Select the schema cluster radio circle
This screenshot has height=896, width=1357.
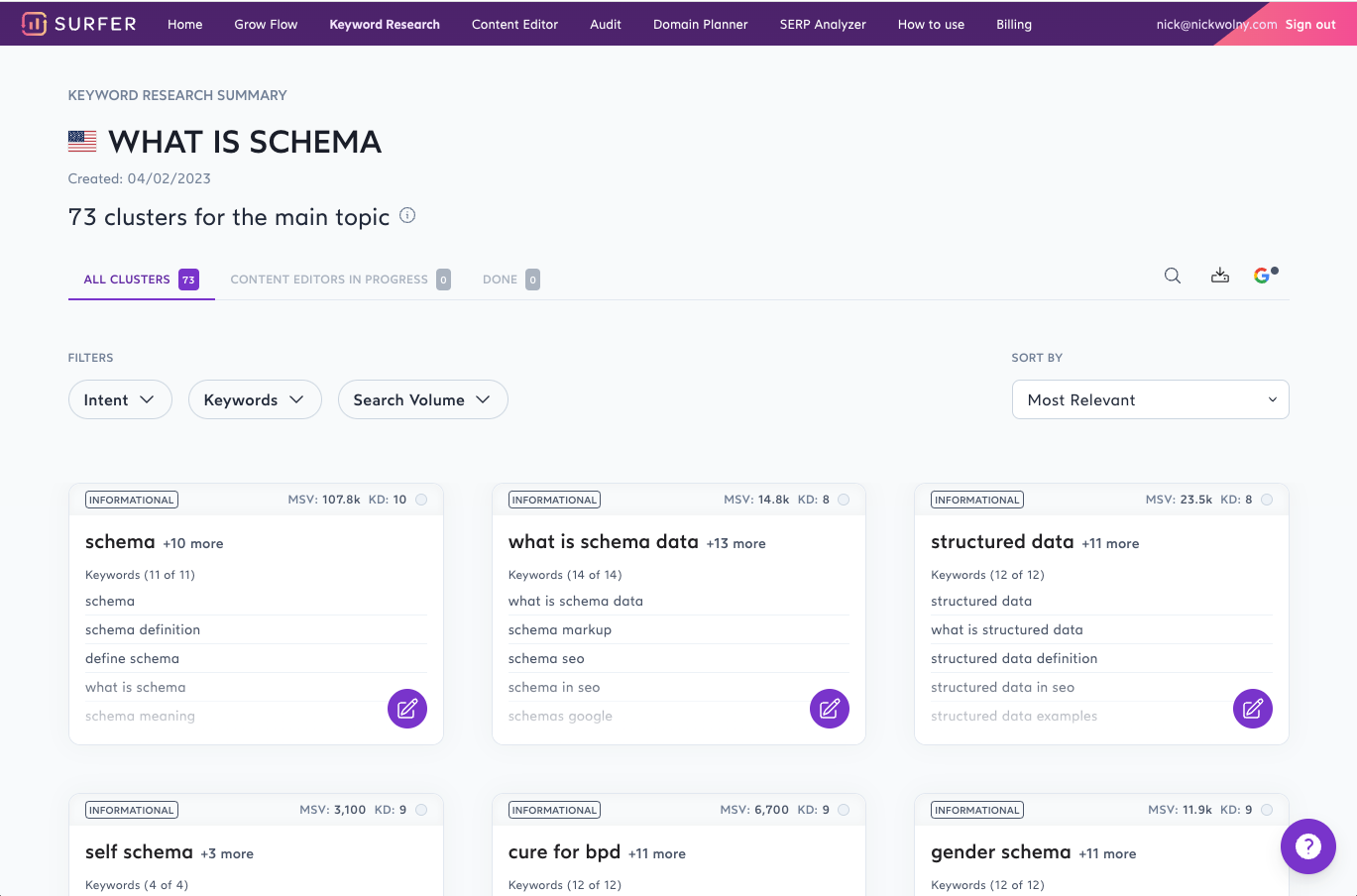(x=421, y=500)
